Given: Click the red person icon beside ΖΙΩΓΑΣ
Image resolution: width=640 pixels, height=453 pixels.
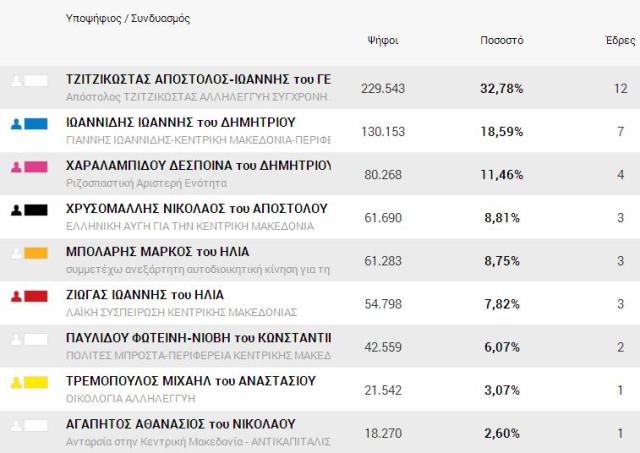Looking at the screenshot, I should coord(16,296).
